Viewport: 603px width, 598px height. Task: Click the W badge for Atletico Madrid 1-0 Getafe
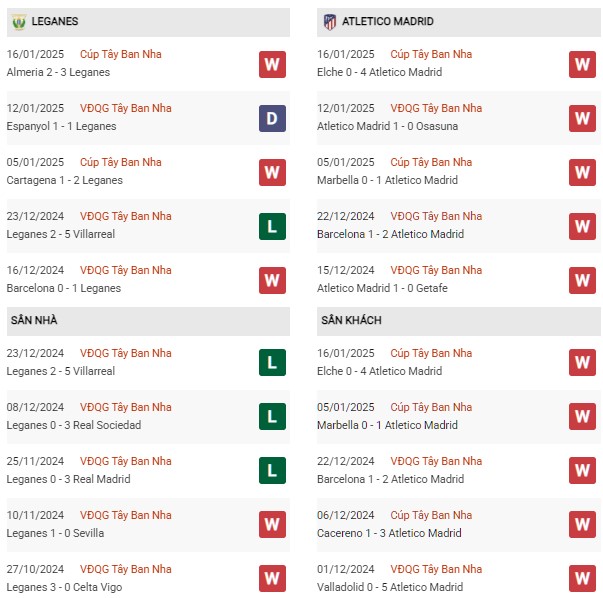[582, 280]
